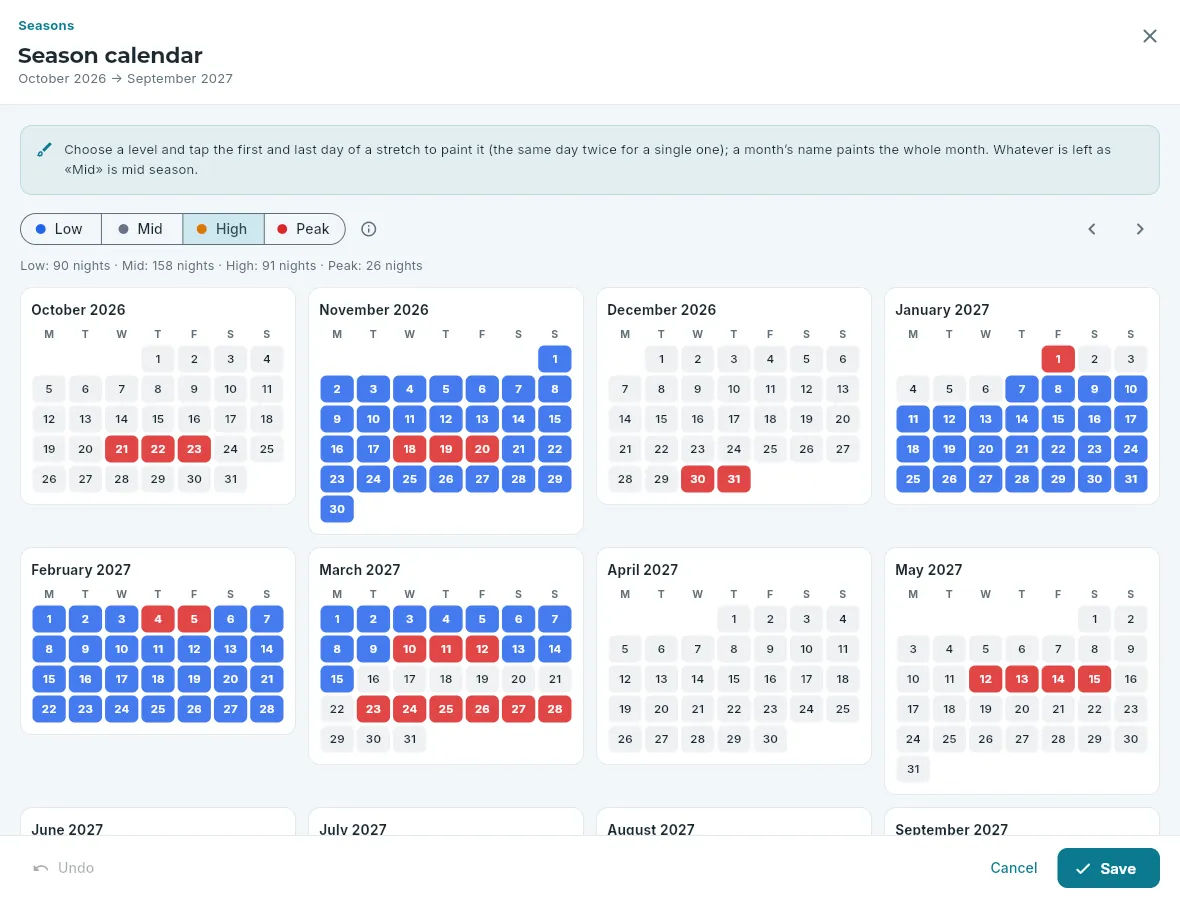Screen dimensions: 1180x900
Task: Select the Low season level
Action: 61,229
